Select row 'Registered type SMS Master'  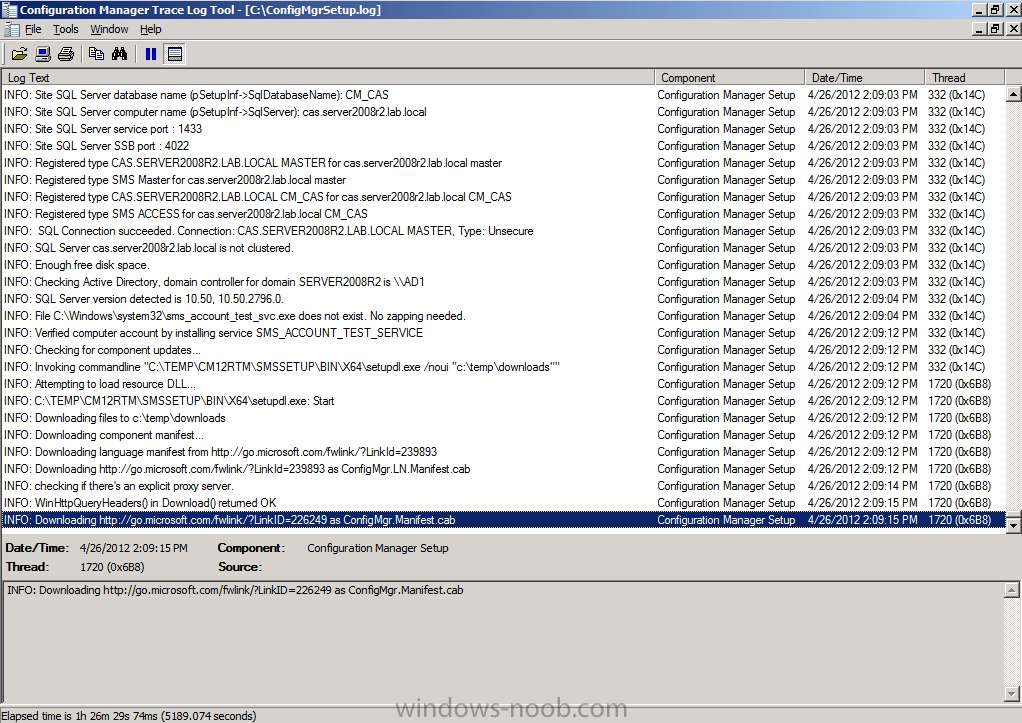(503, 180)
